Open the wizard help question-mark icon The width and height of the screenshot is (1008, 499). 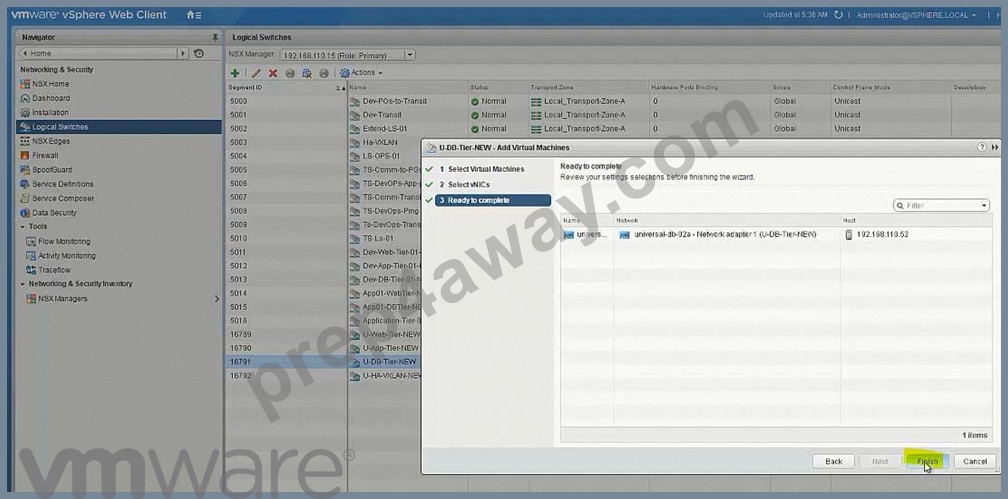click(x=982, y=147)
